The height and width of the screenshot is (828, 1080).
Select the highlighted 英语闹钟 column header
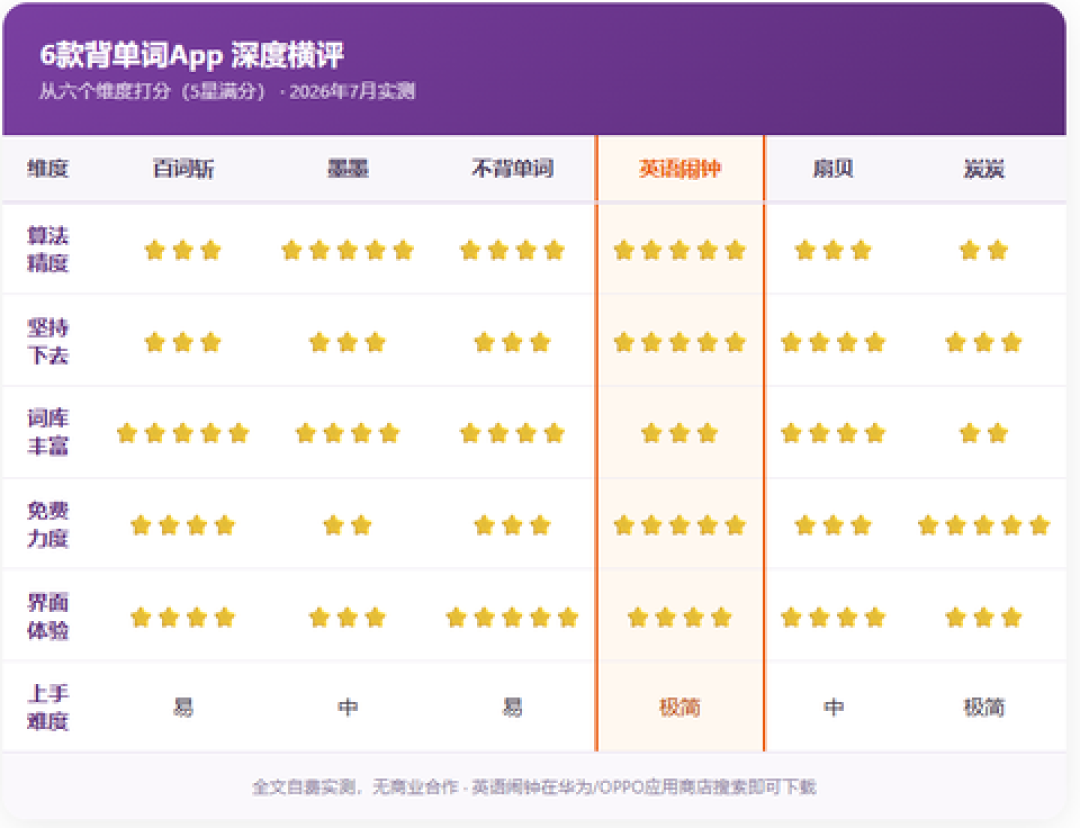pos(680,168)
